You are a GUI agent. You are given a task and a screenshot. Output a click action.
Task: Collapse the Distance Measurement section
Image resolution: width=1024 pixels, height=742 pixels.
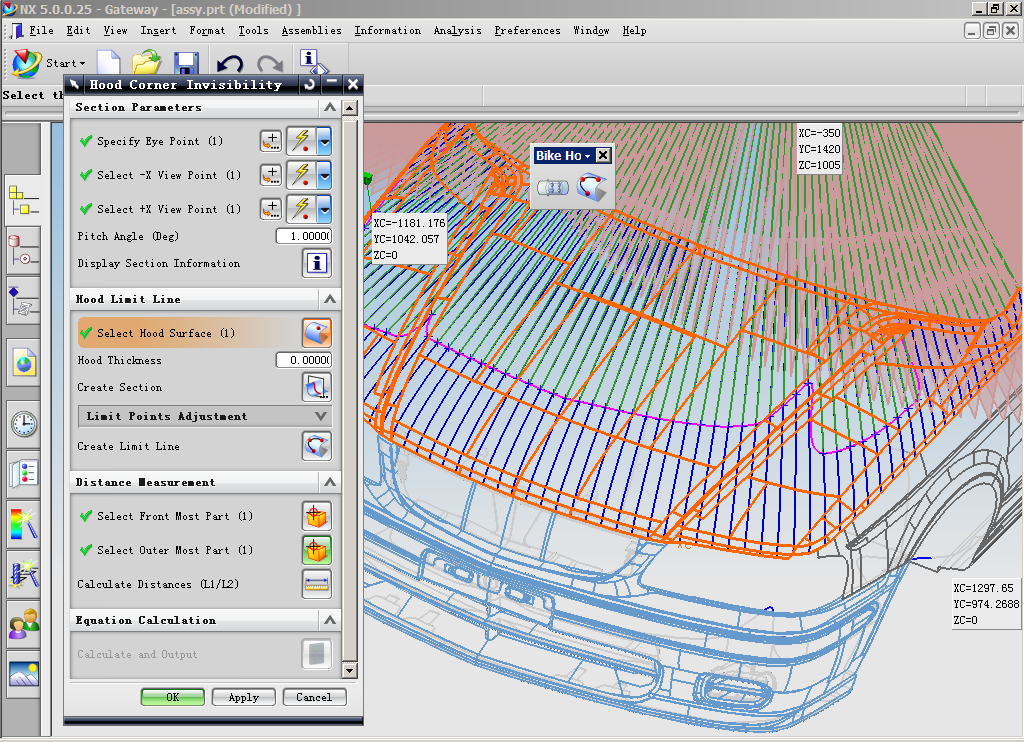(328, 483)
